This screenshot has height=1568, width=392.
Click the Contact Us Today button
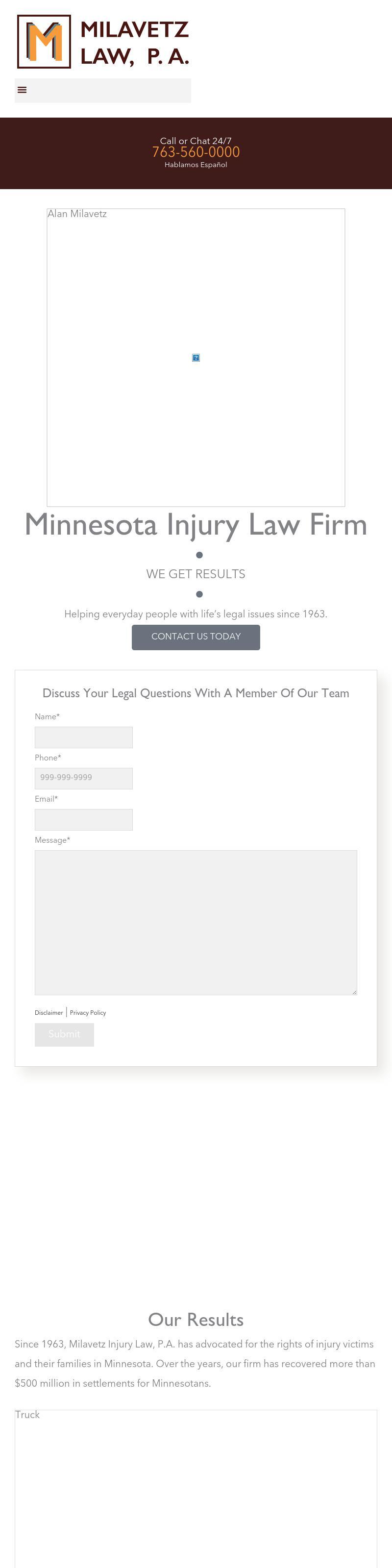click(196, 637)
